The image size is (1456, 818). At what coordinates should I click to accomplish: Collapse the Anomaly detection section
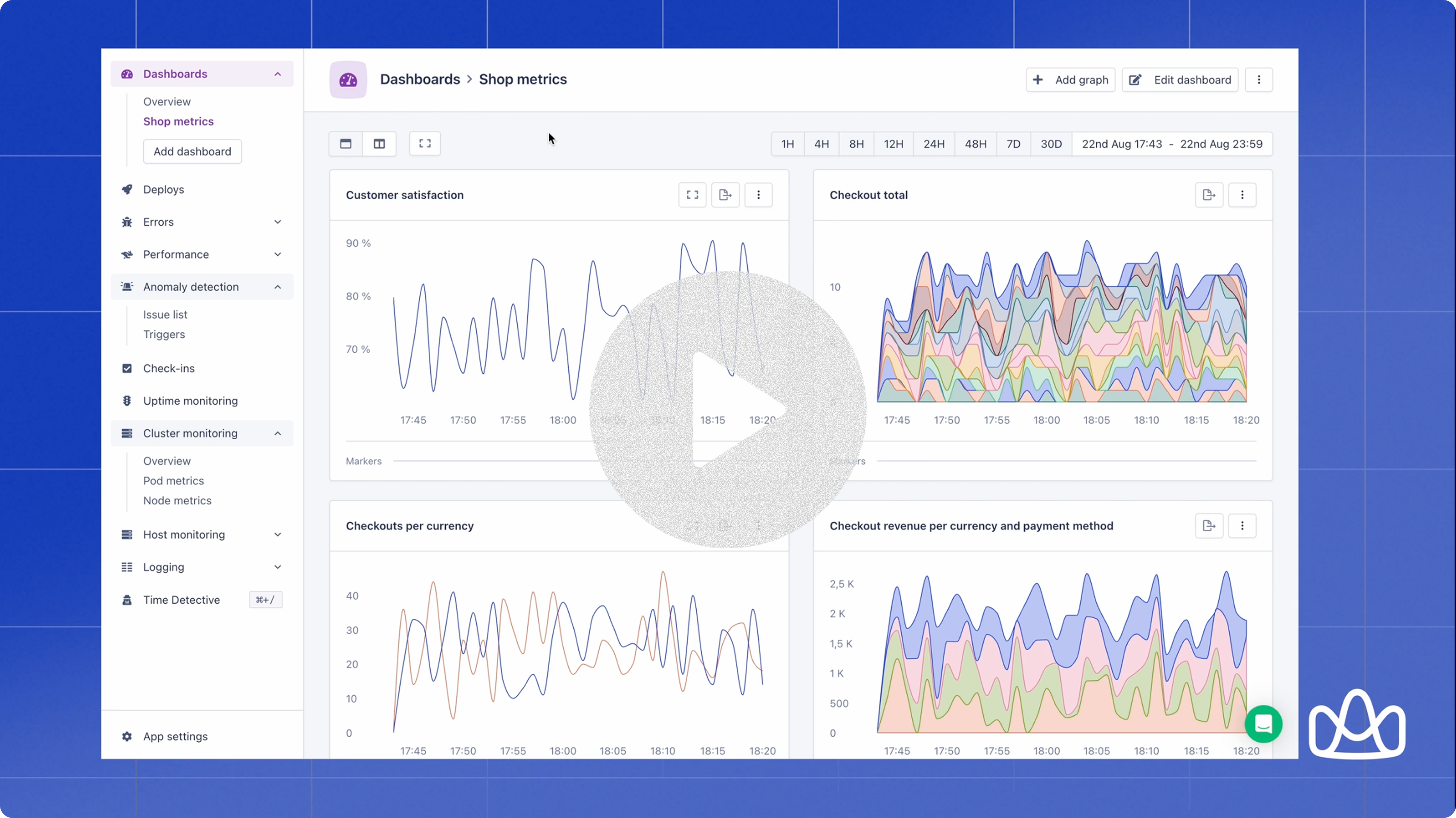coord(277,287)
